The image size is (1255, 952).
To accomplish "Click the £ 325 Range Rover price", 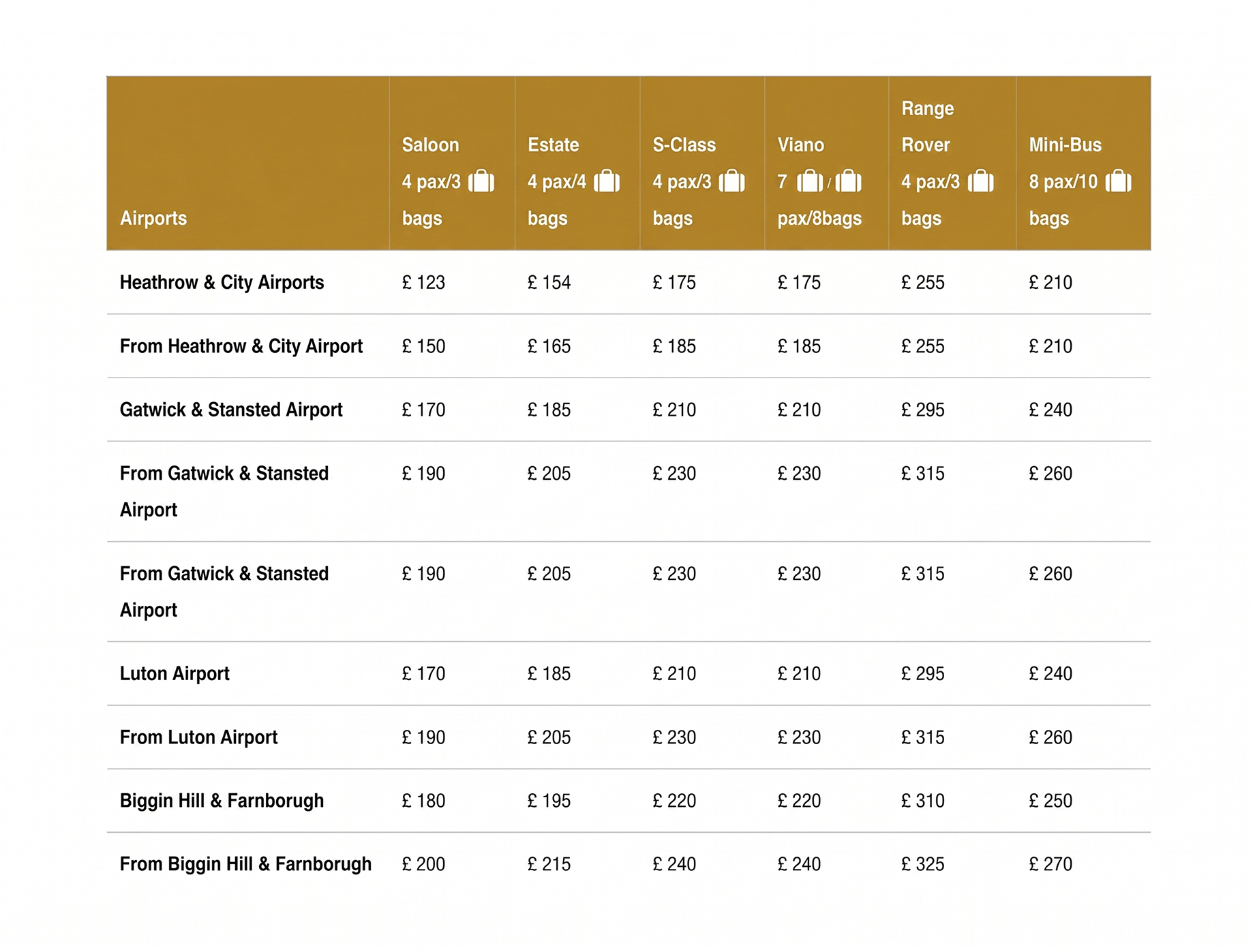I will pyautogui.click(x=923, y=864).
